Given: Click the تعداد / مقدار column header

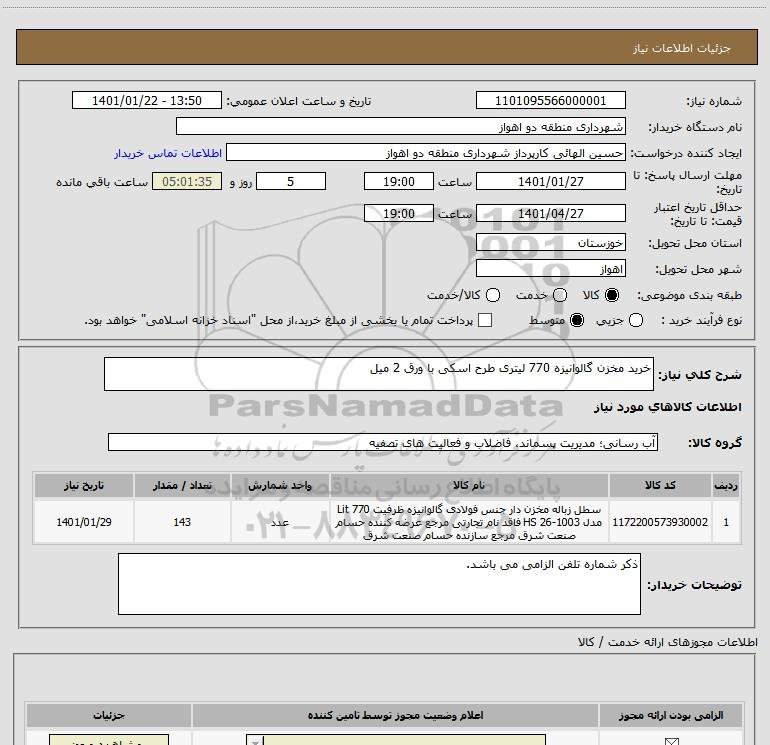Looking at the screenshot, I should click(x=182, y=485).
